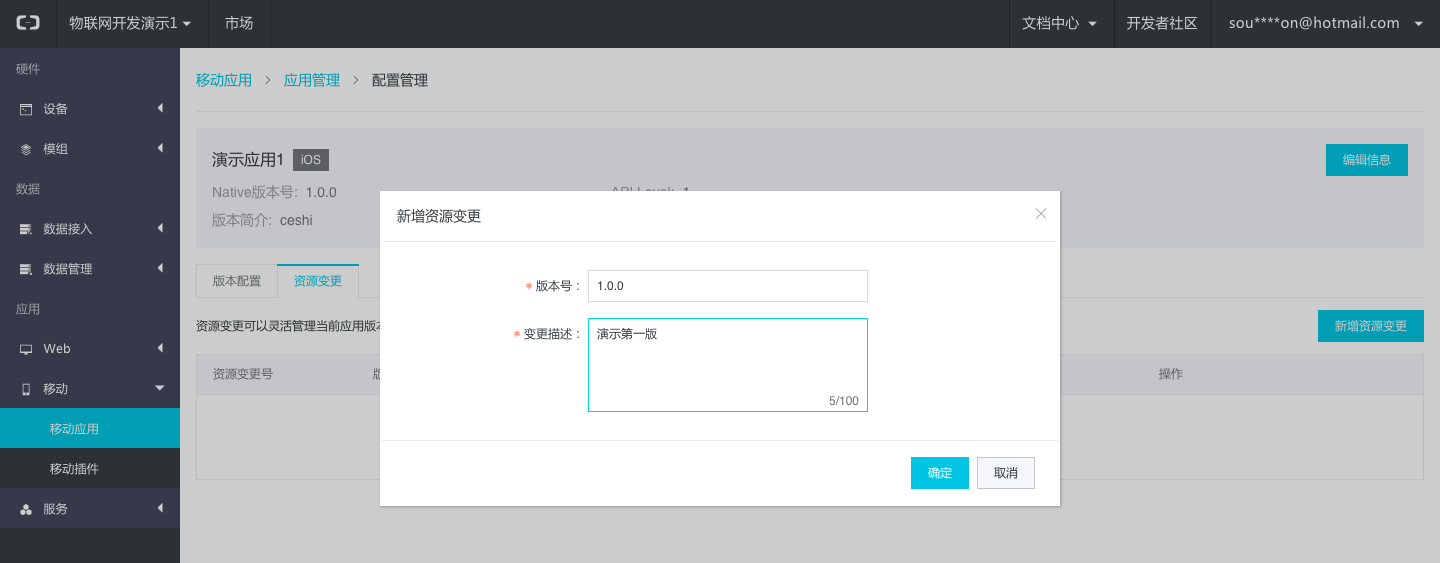Close the 新增资源变更 dialog with X
The image size is (1440, 563).
point(1040,214)
